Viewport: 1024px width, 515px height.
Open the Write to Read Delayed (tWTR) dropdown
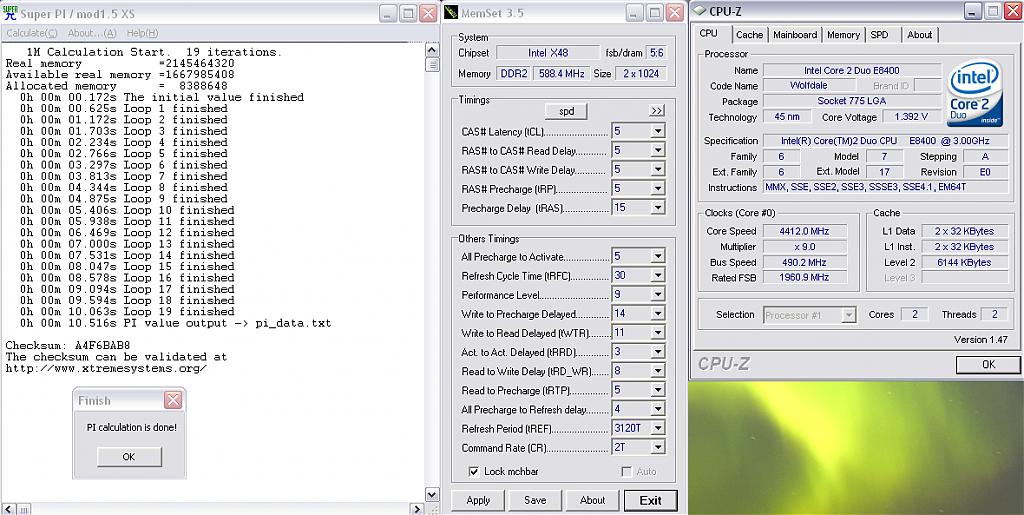(x=658, y=333)
